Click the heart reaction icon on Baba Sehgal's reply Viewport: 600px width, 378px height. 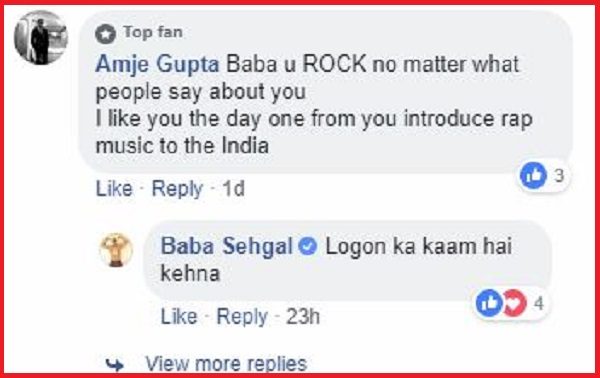515,303
